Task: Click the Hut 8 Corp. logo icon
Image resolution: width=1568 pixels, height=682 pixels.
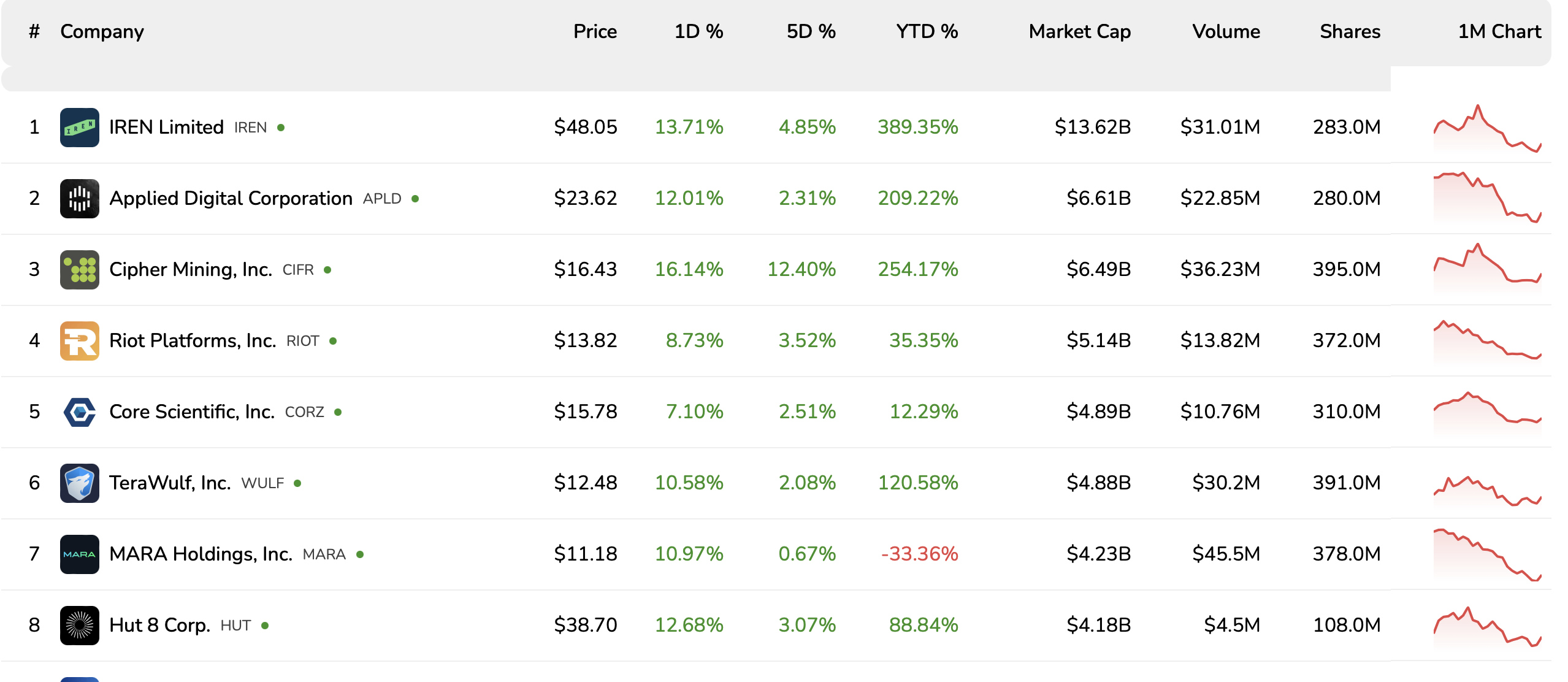Action: (79, 626)
